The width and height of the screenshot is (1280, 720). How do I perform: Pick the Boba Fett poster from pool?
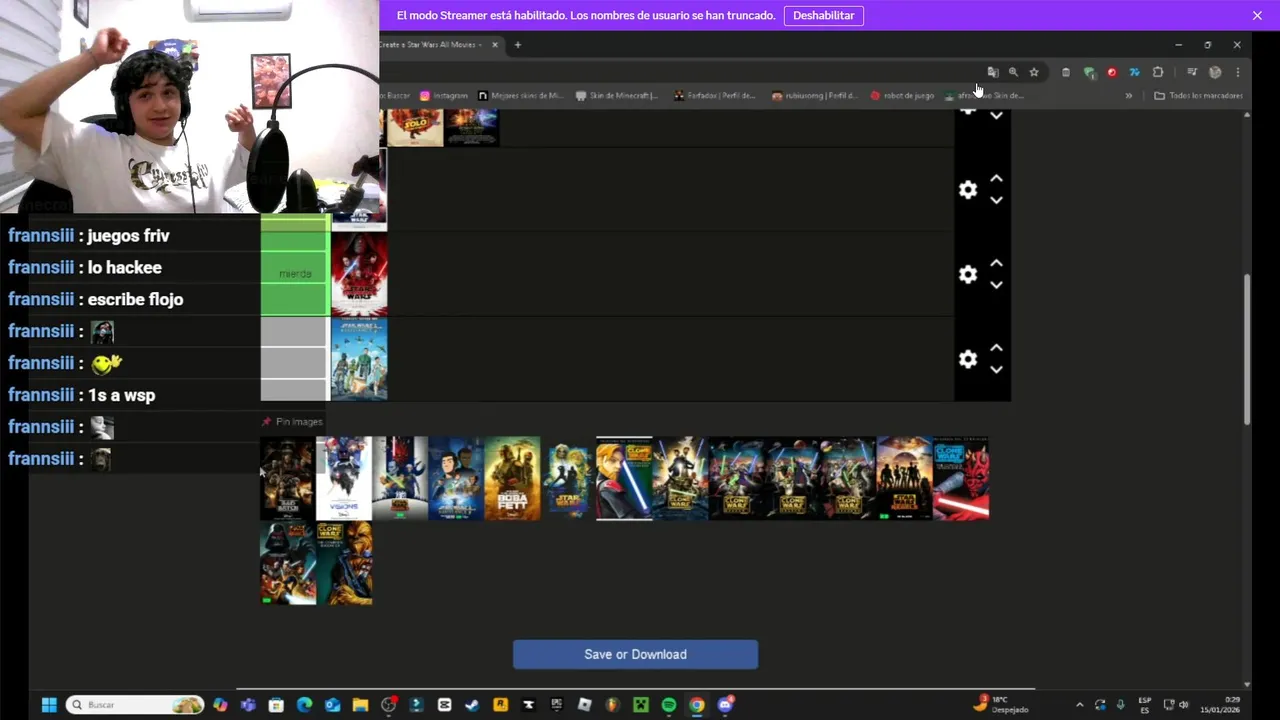pos(512,478)
